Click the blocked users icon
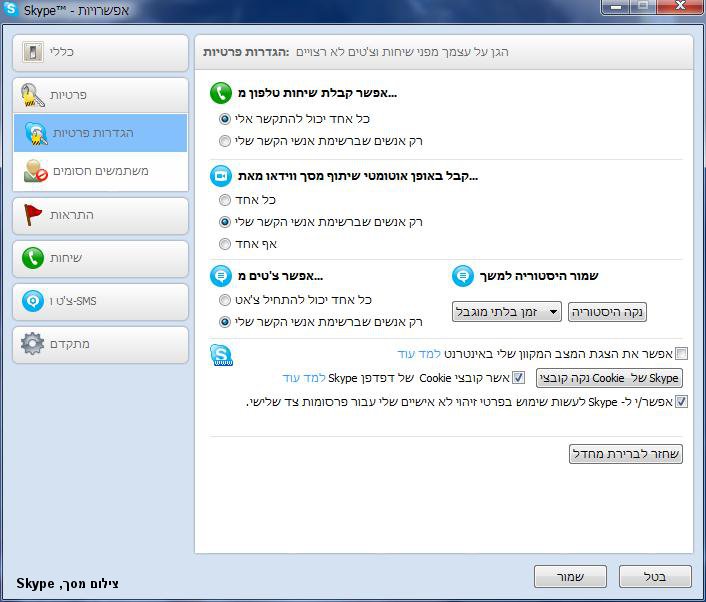This screenshot has width=706, height=602. 36,171
